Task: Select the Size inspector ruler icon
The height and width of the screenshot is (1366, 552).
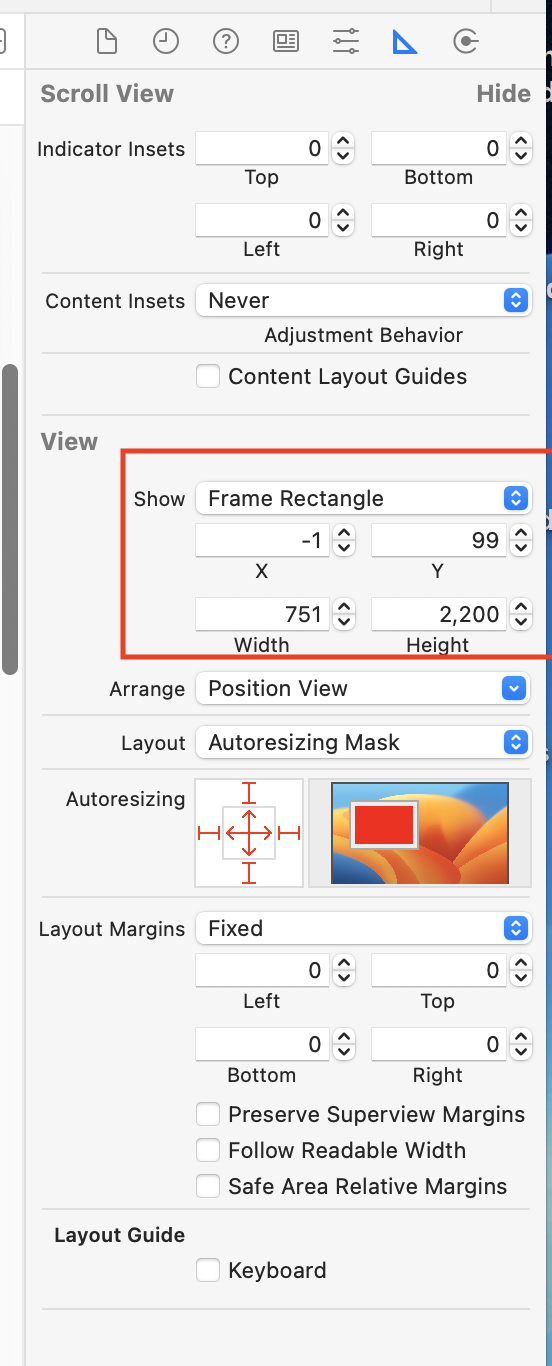Action: 405,41
